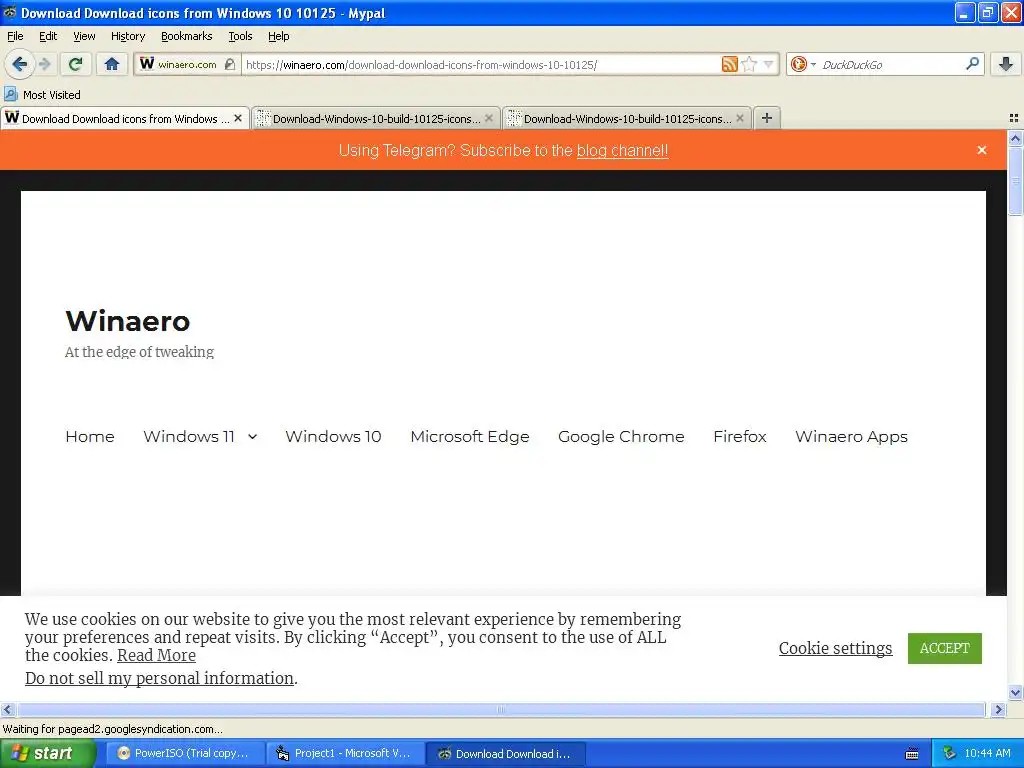Open the Help menu
1024x768 pixels.
pos(279,36)
